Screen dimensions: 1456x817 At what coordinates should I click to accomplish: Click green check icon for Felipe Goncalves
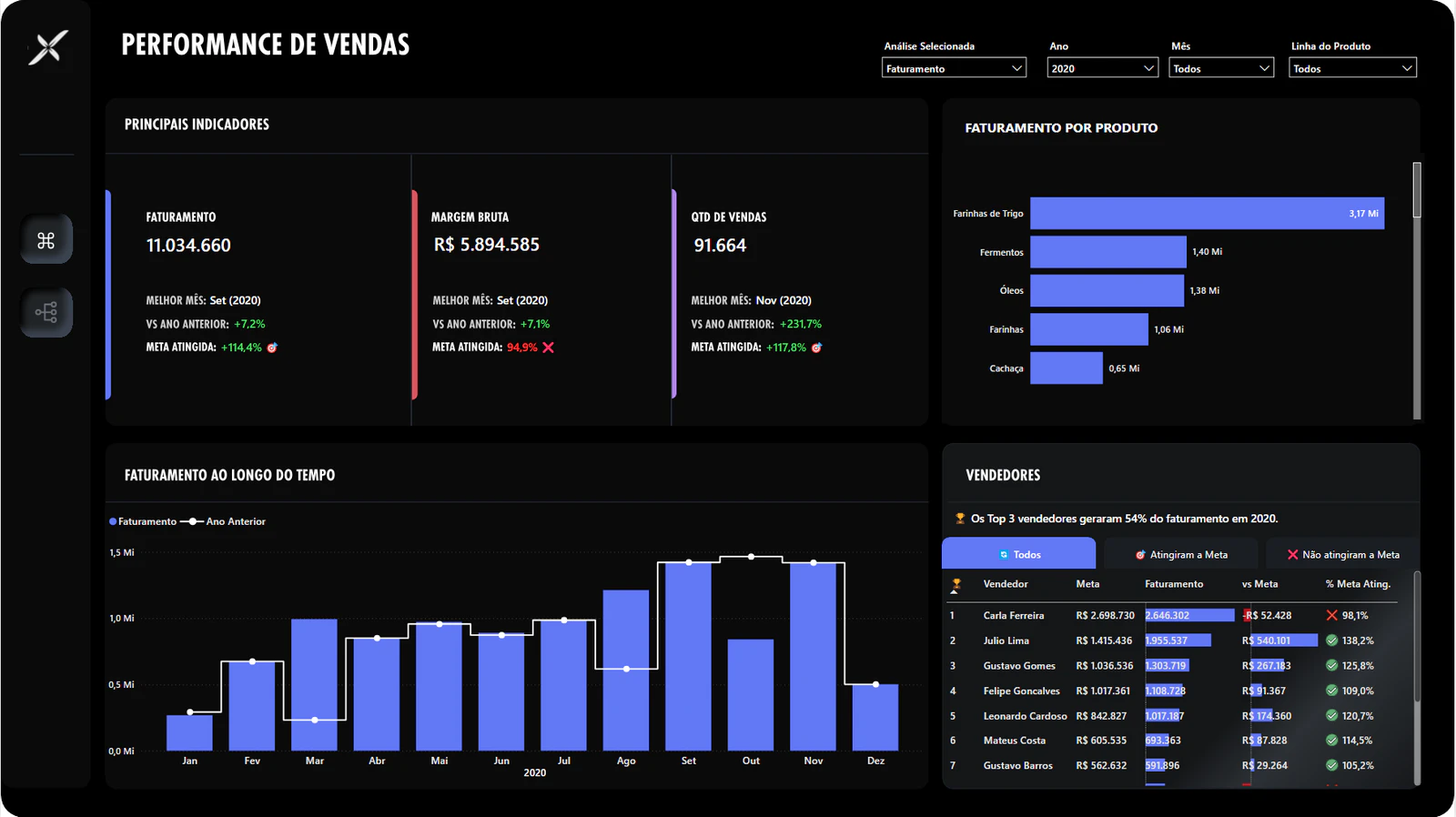[x=1331, y=691]
